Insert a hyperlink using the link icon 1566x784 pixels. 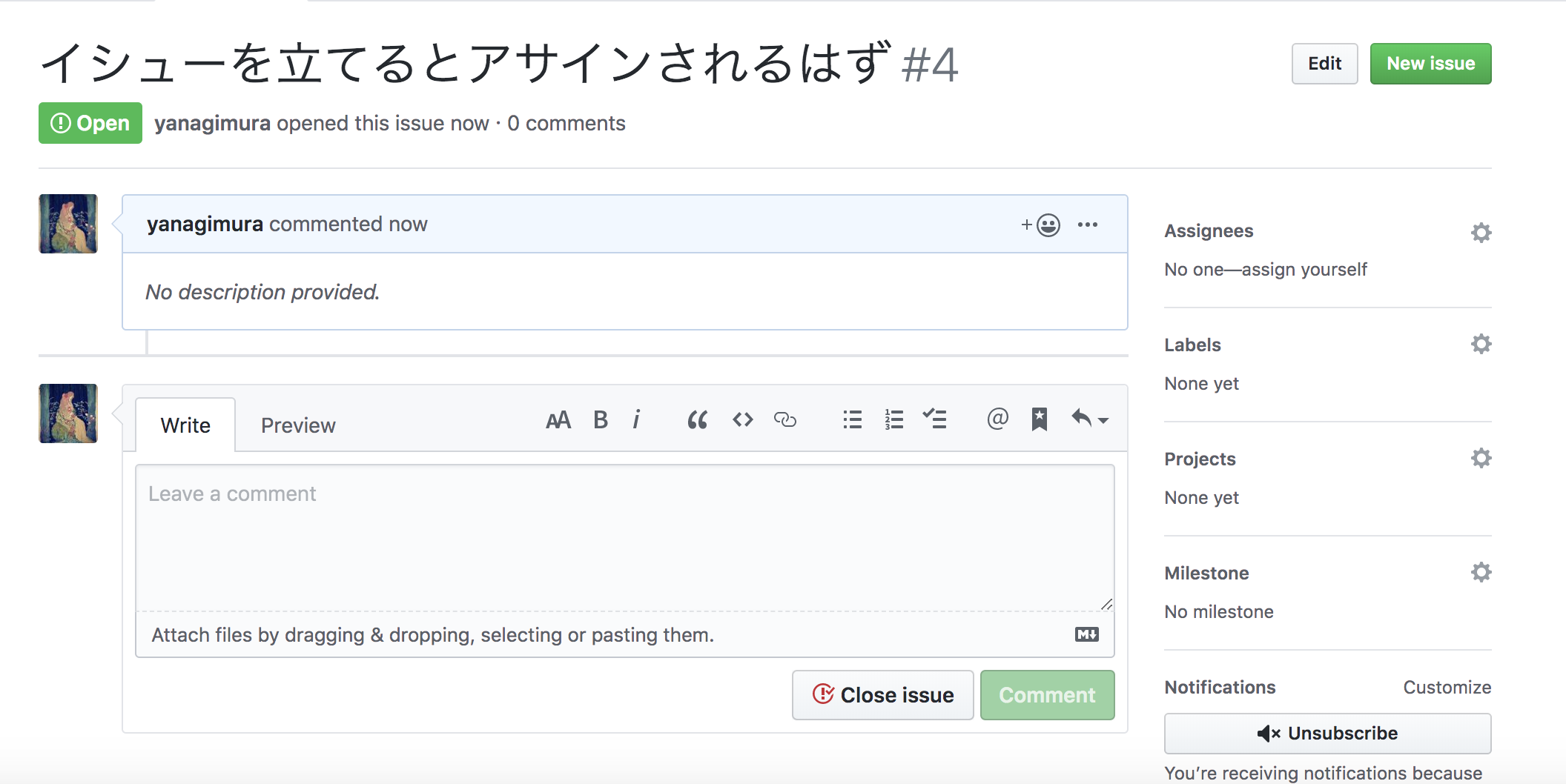(785, 419)
